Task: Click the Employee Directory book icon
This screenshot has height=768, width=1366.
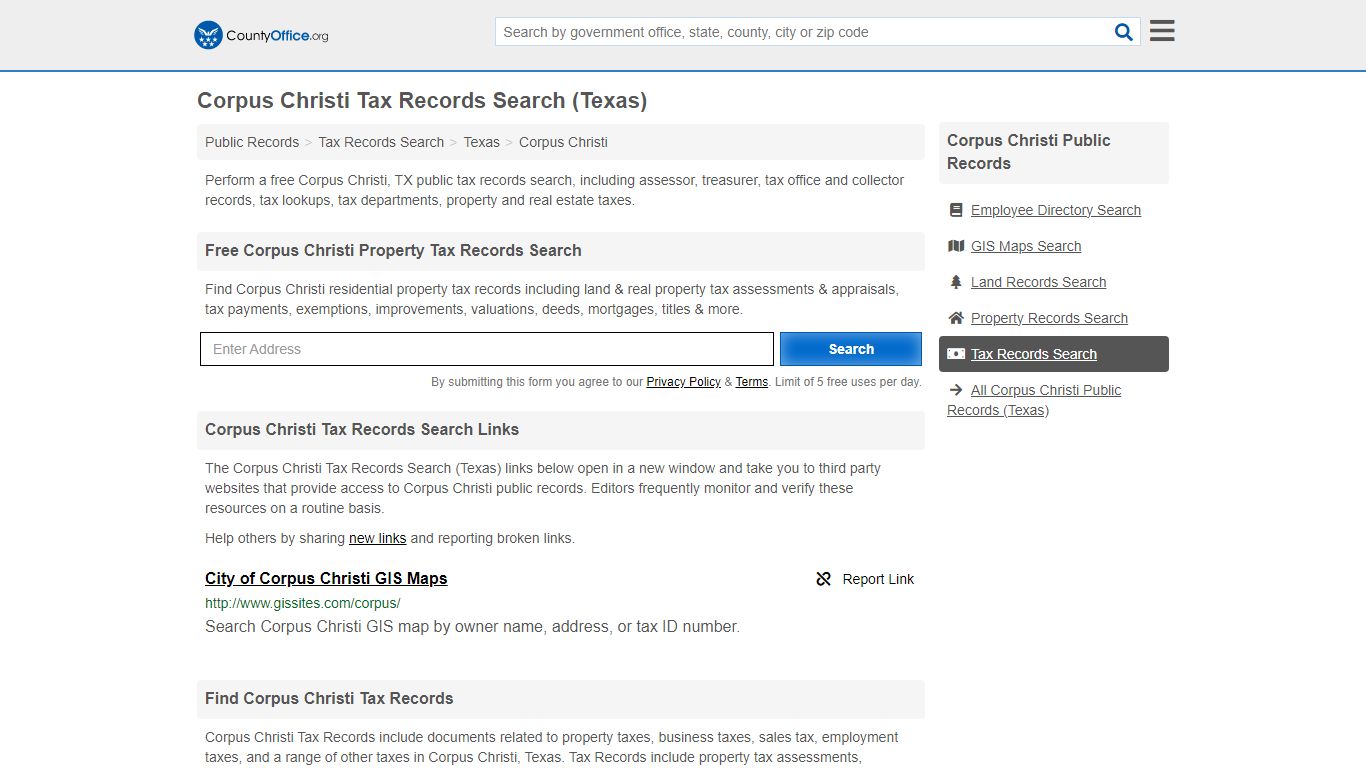Action: coord(956,210)
